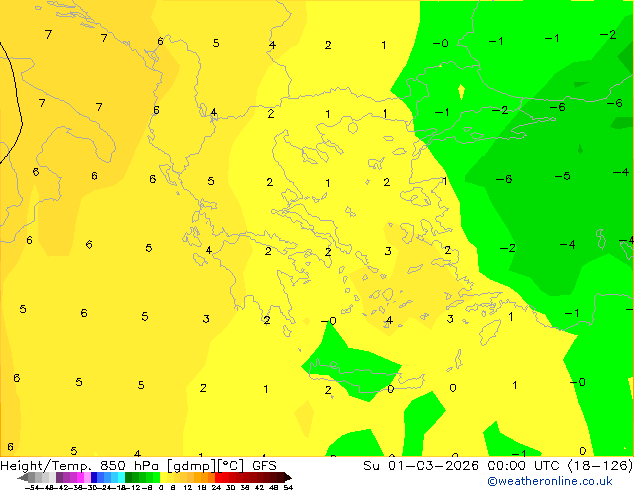Click the '-5' temperature value on map
The image size is (634, 490).
pyautogui.click(x=562, y=176)
